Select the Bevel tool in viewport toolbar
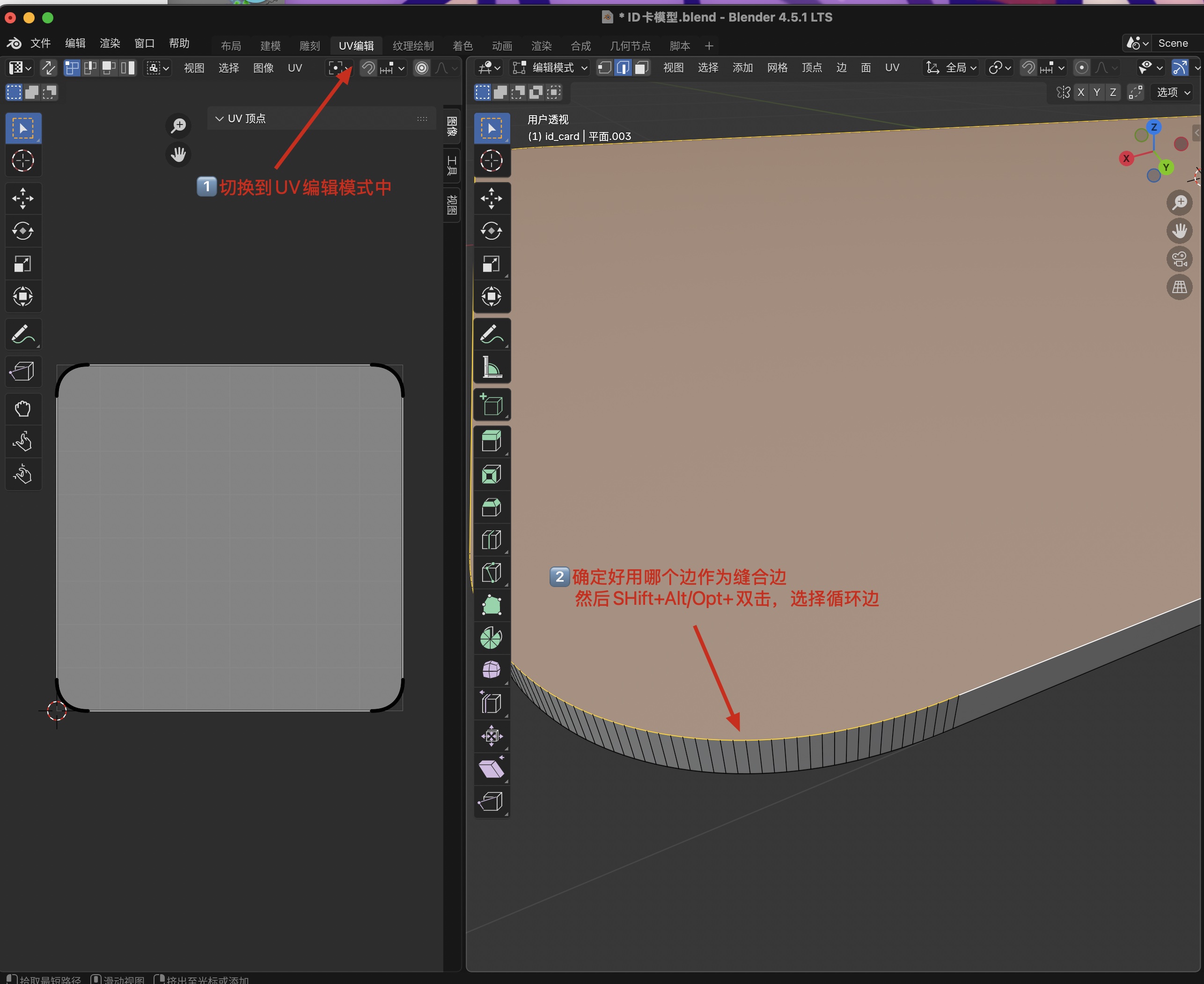 491,507
